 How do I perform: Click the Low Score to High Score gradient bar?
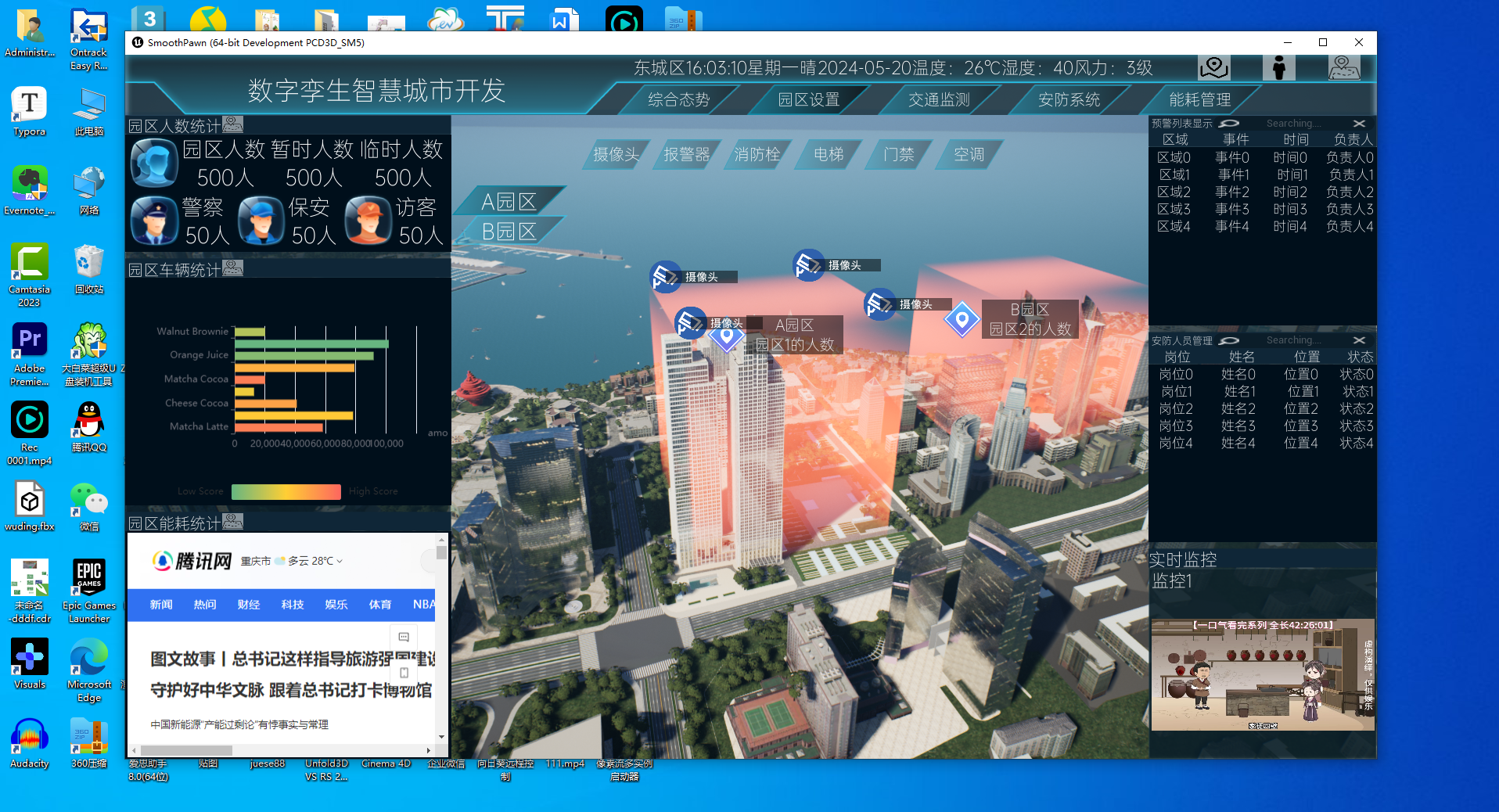pos(286,491)
